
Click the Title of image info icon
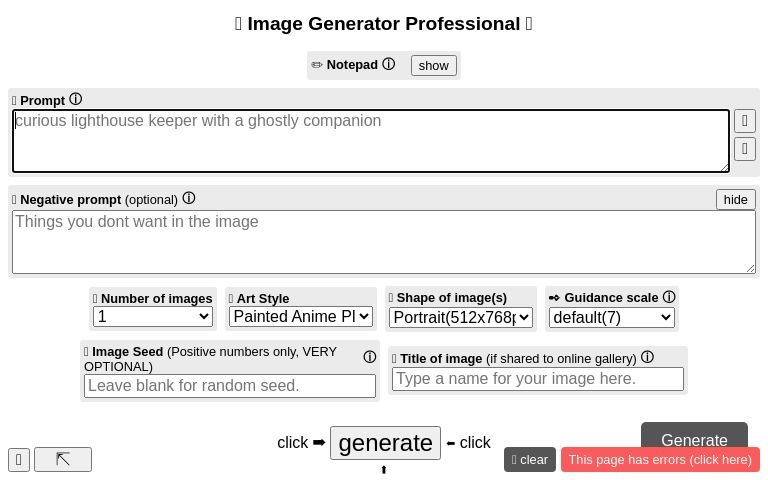[647, 357]
